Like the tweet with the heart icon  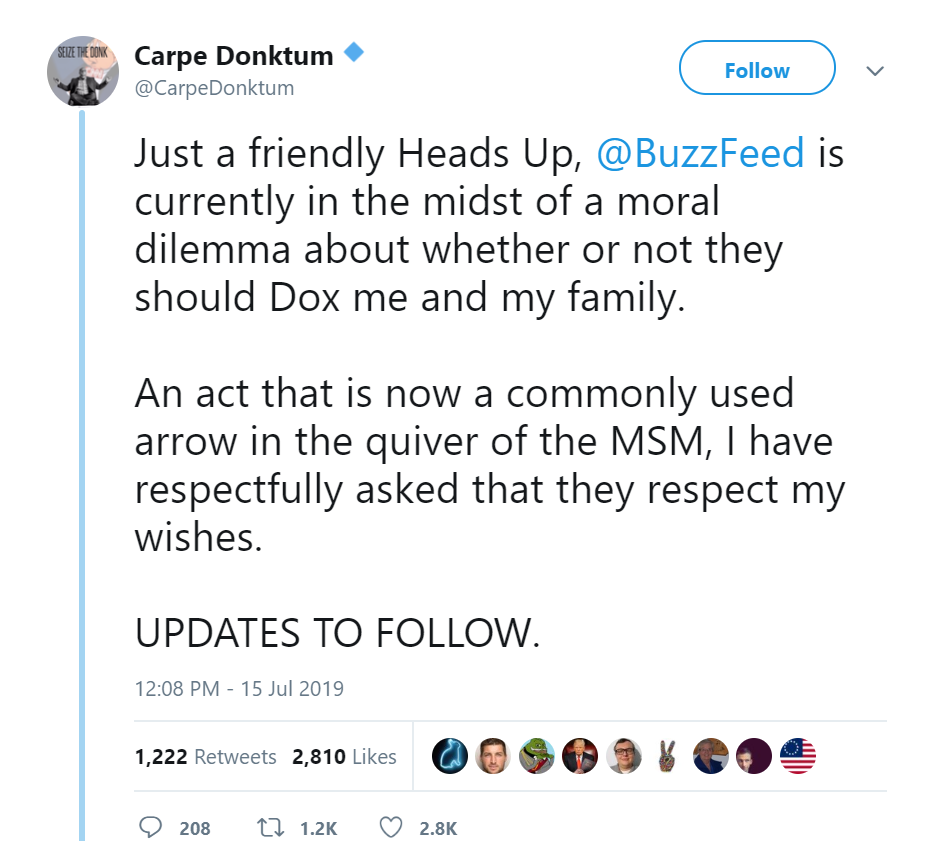click(x=392, y=827)
